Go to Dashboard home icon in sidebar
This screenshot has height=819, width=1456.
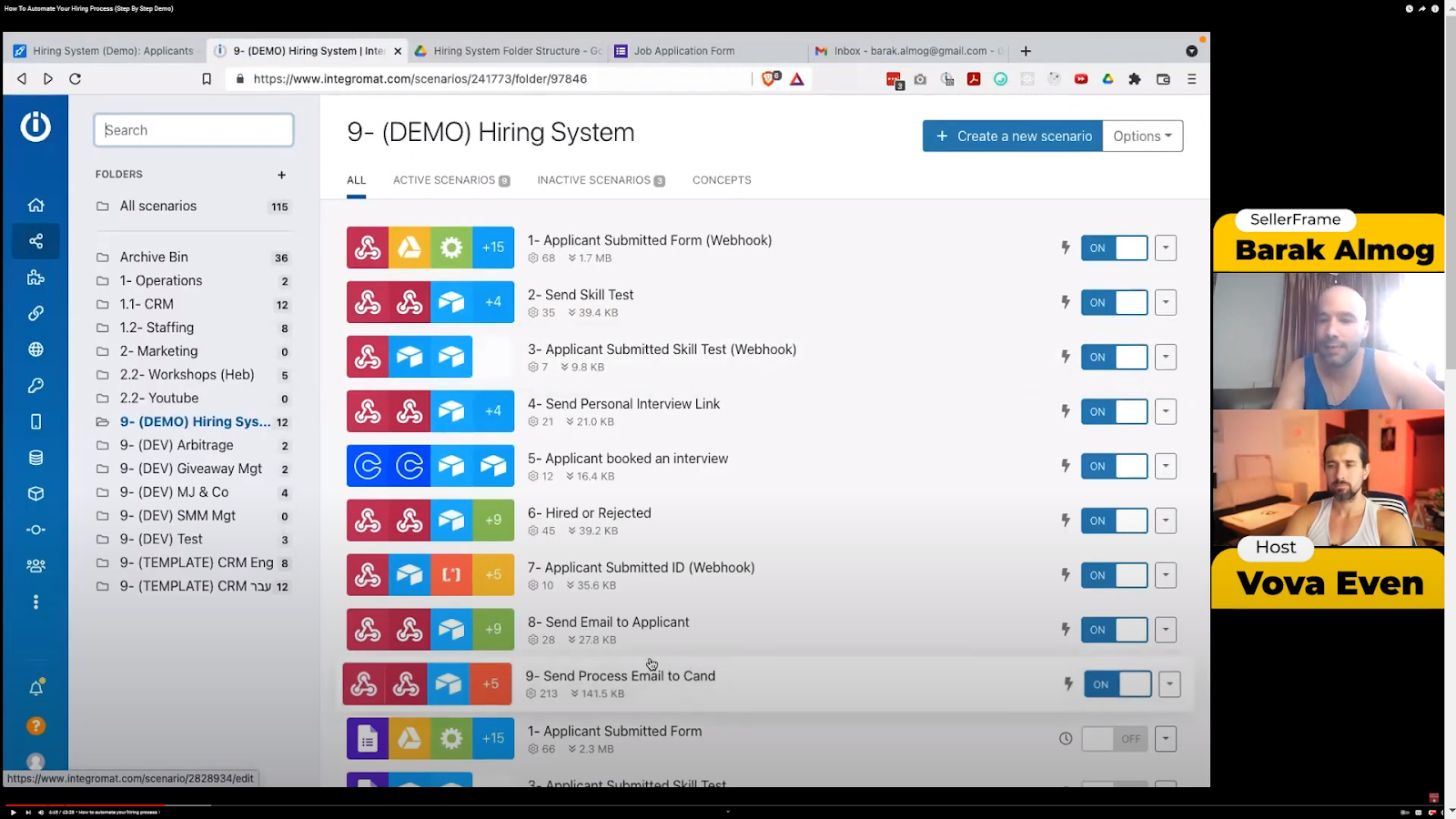click(x=35, y=205)
